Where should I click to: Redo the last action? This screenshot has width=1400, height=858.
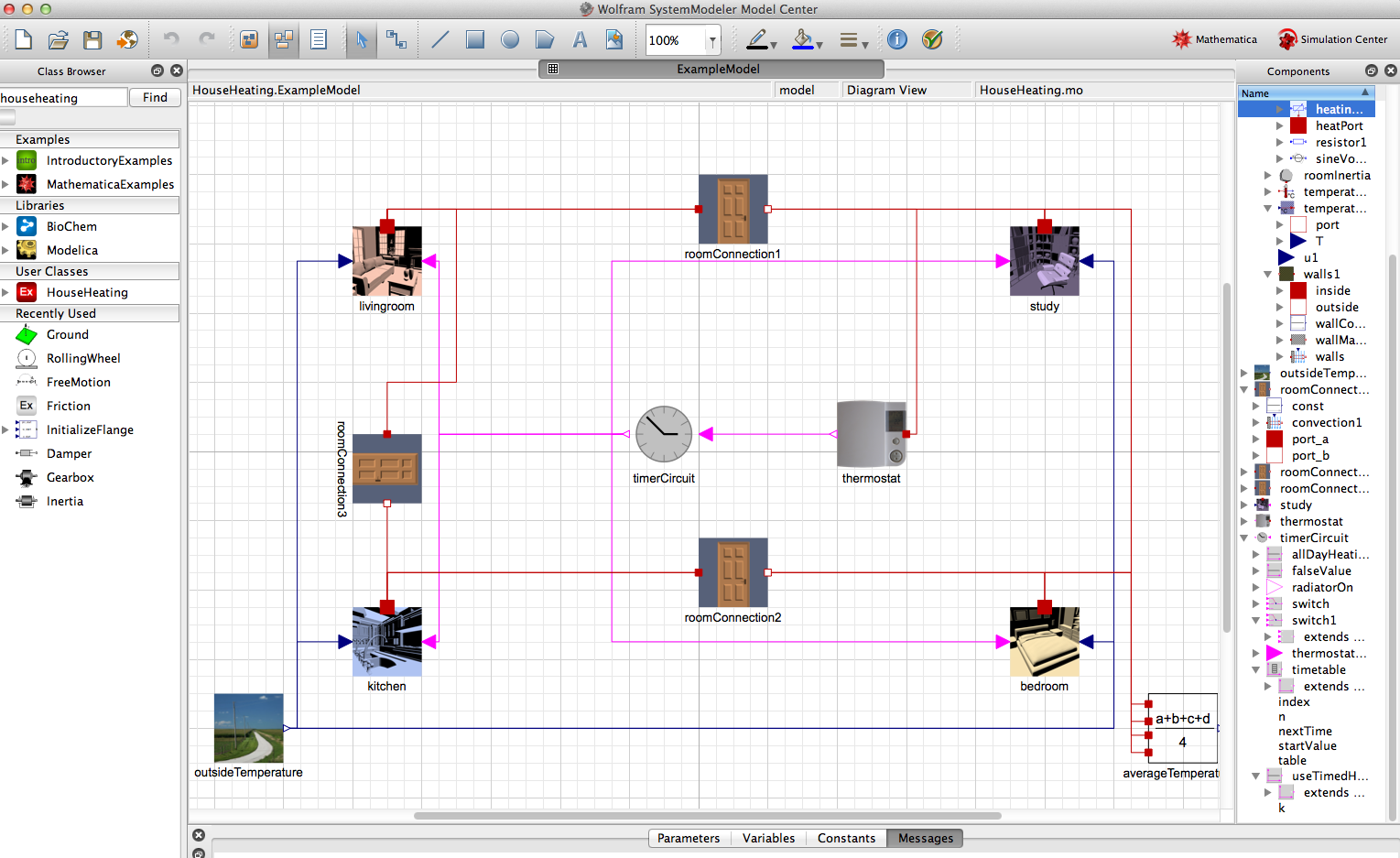pyautogui.click(x=207, y=39)
